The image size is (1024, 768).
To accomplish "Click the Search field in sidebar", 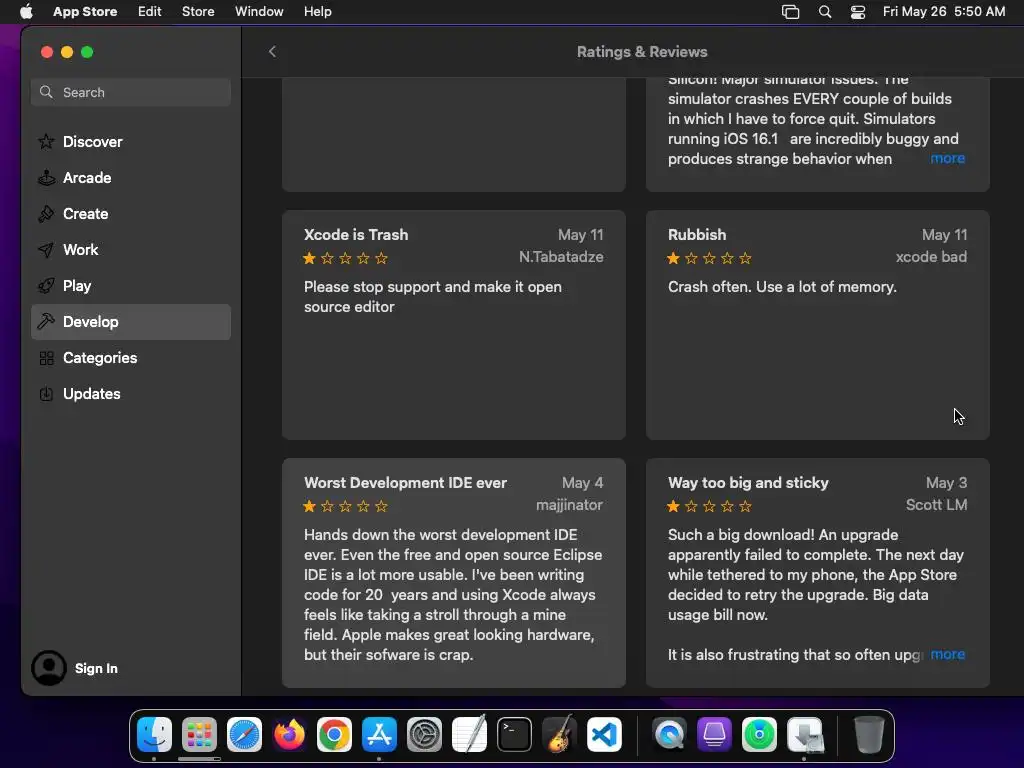I will click(x=131, y=92).
